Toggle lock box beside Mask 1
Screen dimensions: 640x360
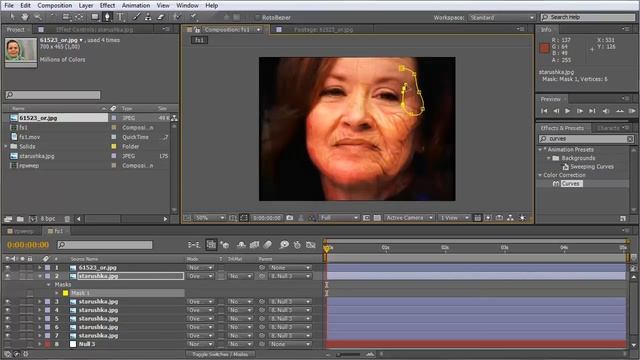(x=30, y=293)
